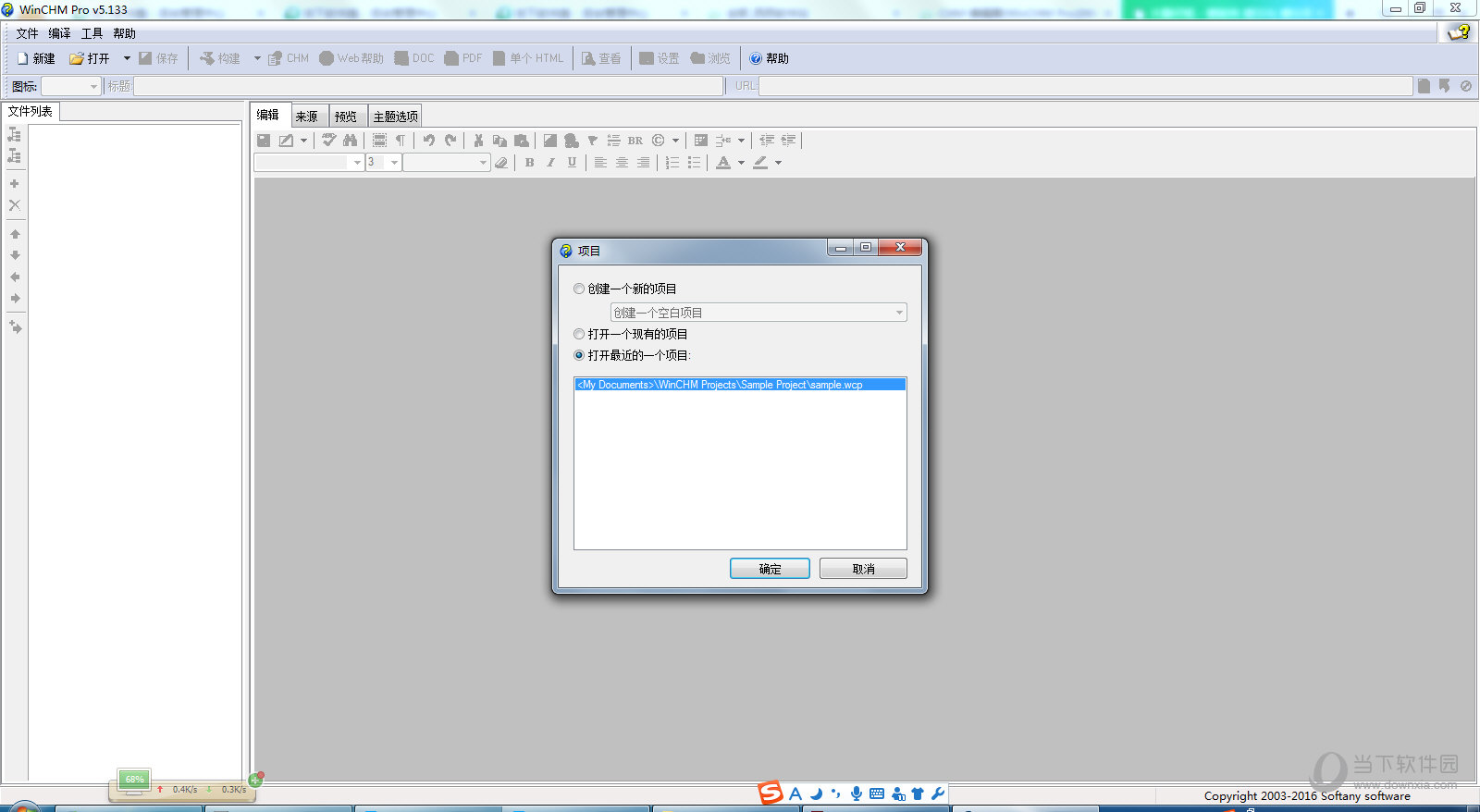Open the 图标 icon combo box

pos(71,86)
